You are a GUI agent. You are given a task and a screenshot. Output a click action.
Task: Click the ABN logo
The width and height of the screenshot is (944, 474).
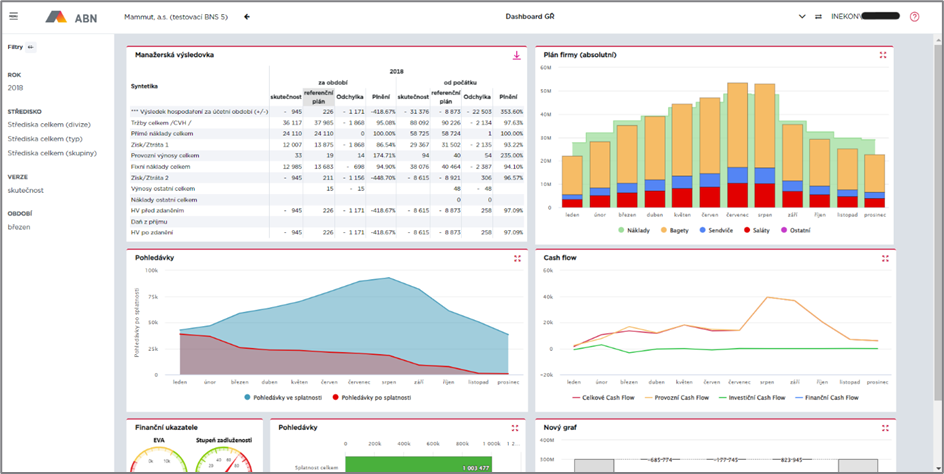[x=71, y=17]
